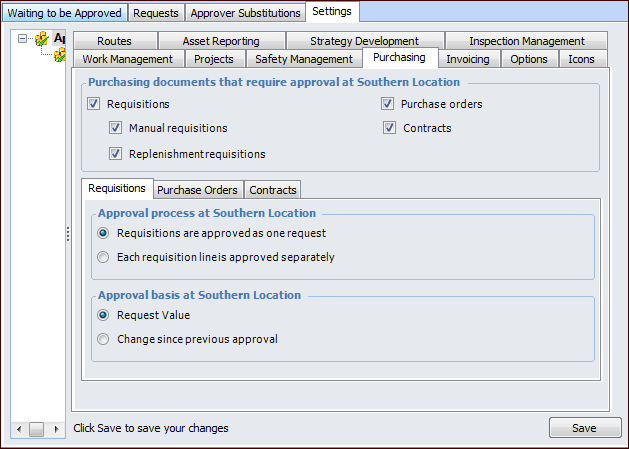This screenshot has height=449, width=629.
Task: Toggle the Contracts checkbox
Action: 387,128
